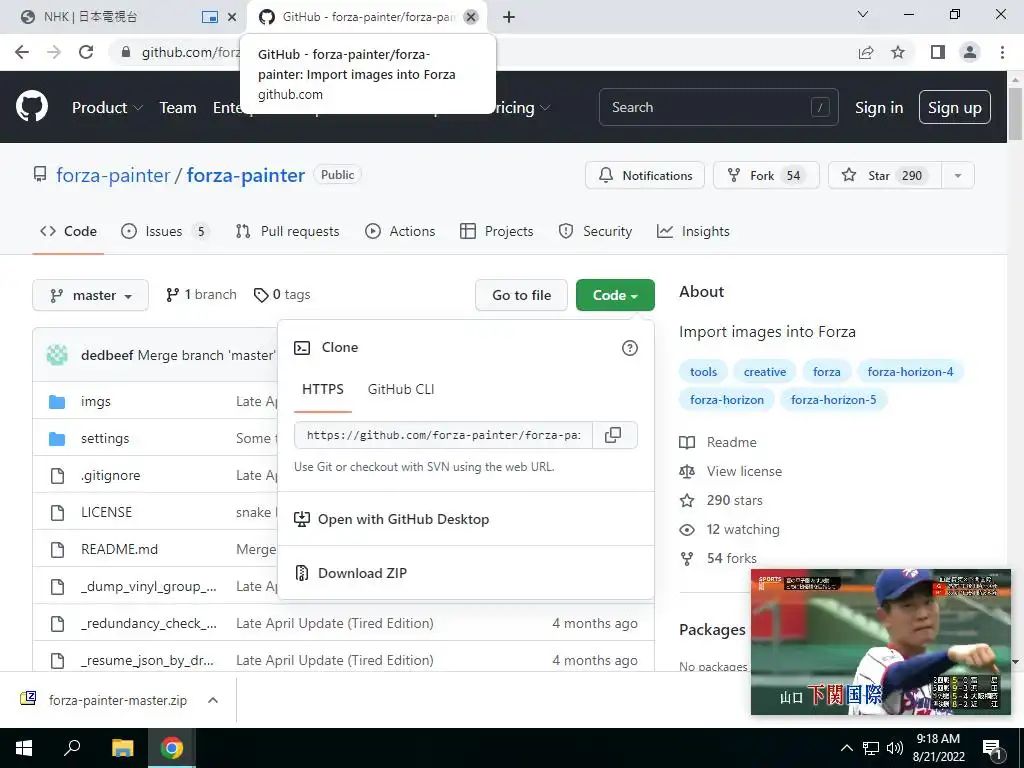
Task: Click the Sign in link
Action: (x=879, y=108)
